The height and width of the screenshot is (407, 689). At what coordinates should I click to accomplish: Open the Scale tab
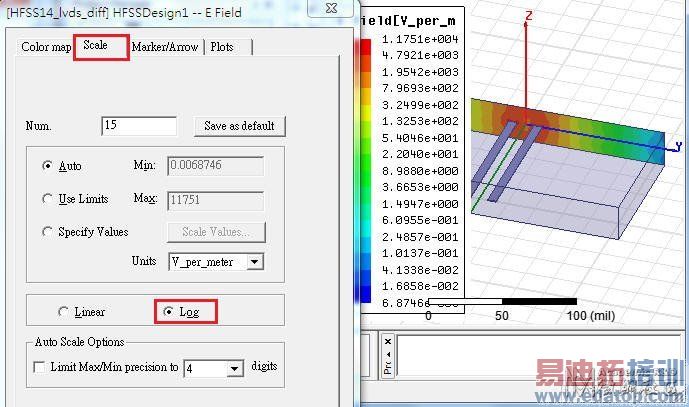(95, 45)
